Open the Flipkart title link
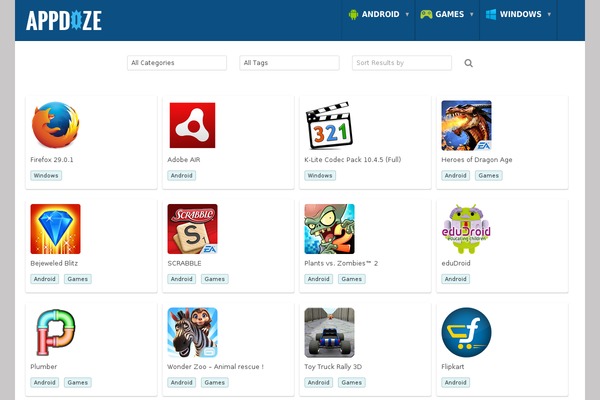The image size is (600, 400). pos(453,367)
